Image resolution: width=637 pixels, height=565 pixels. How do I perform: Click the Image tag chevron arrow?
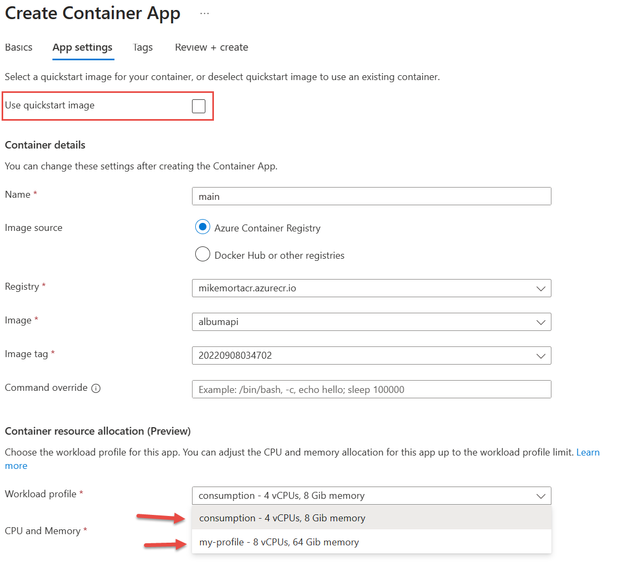pyautogui.click(x=540, y=356)
